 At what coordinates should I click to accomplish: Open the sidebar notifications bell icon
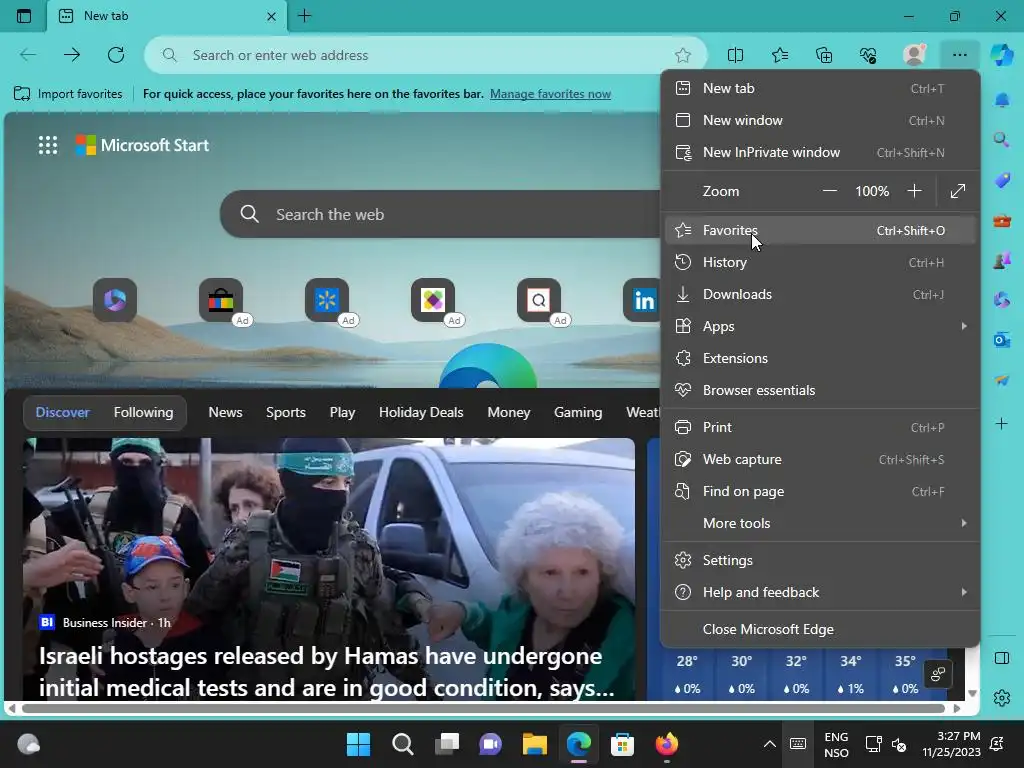pos(1002,100)
